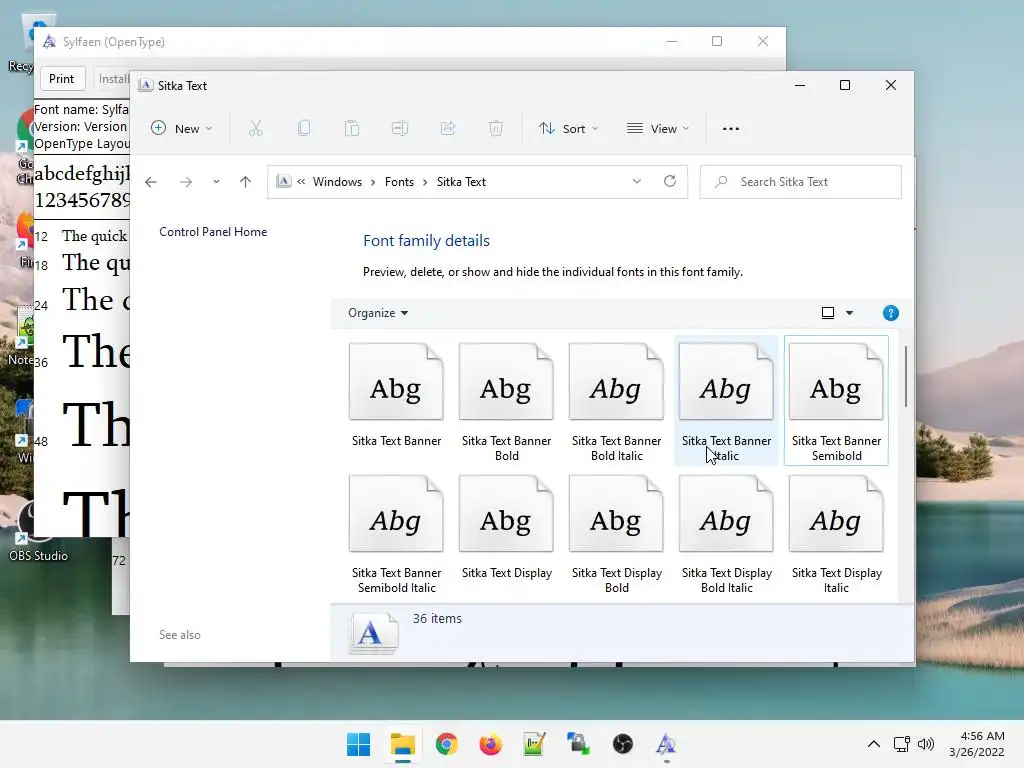Open Notepad++ taskbar icon
This screenshot has height=768, width=1024.
[x=534, y=744]
